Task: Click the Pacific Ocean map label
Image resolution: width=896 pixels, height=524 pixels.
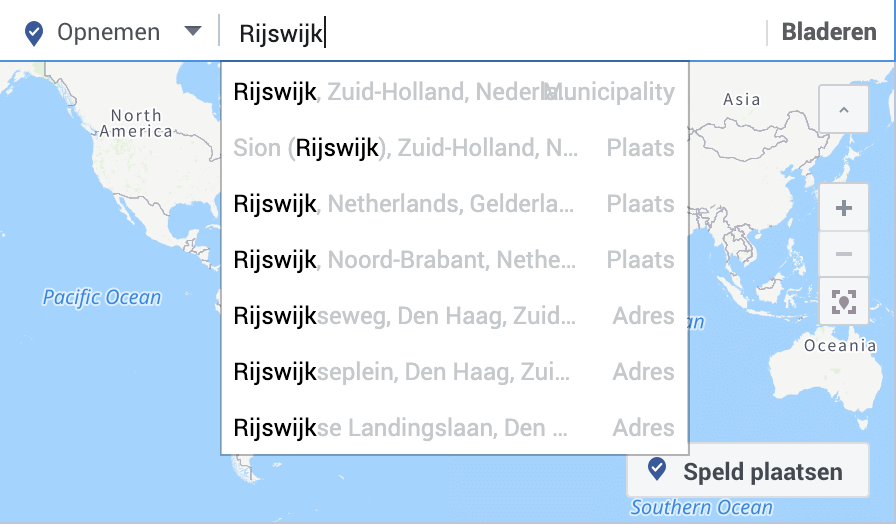Action: [101, 297]
